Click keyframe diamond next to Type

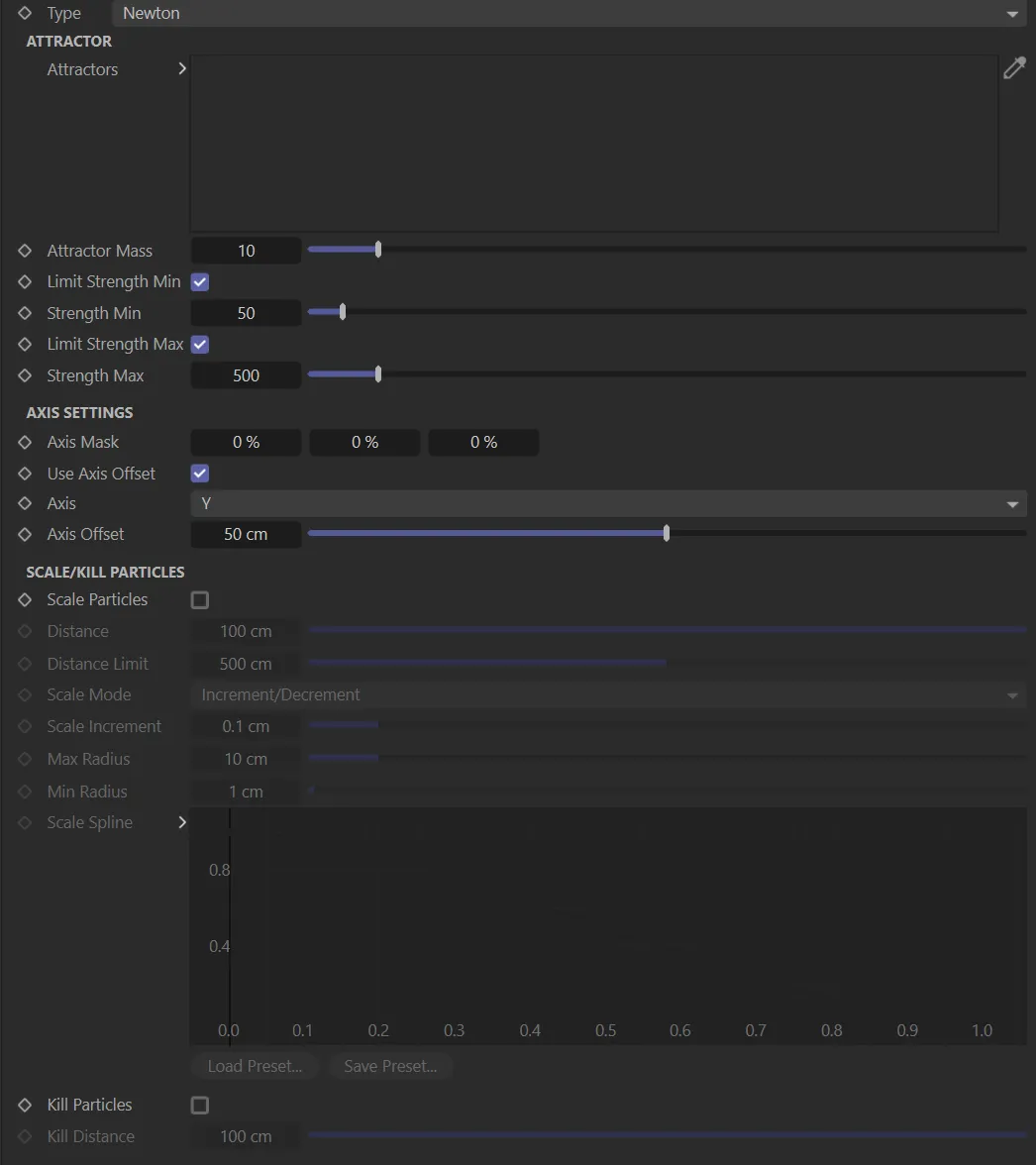coord(26,14)
